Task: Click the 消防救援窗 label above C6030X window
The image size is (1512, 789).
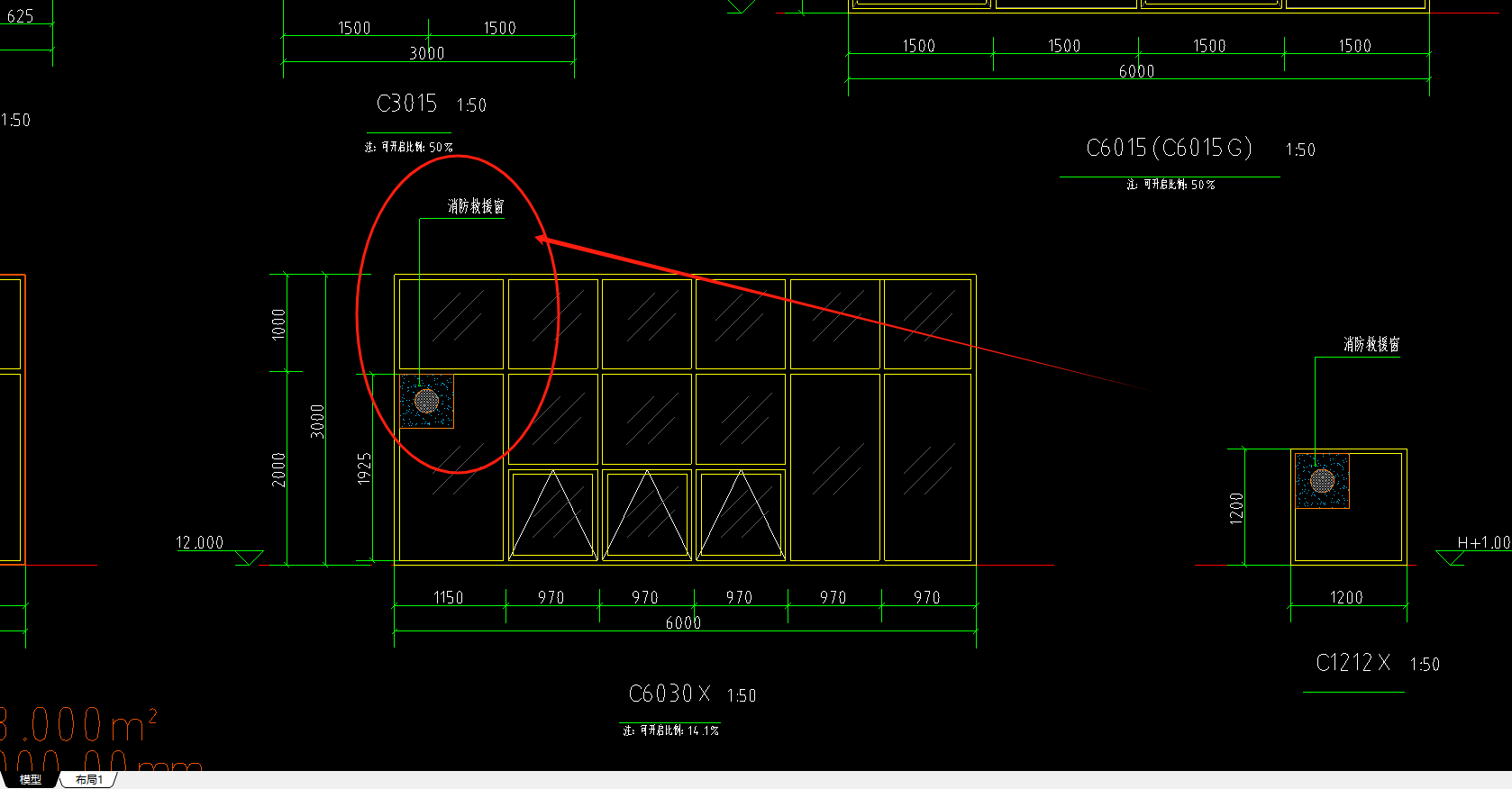Action: click(x=476, y=206)
